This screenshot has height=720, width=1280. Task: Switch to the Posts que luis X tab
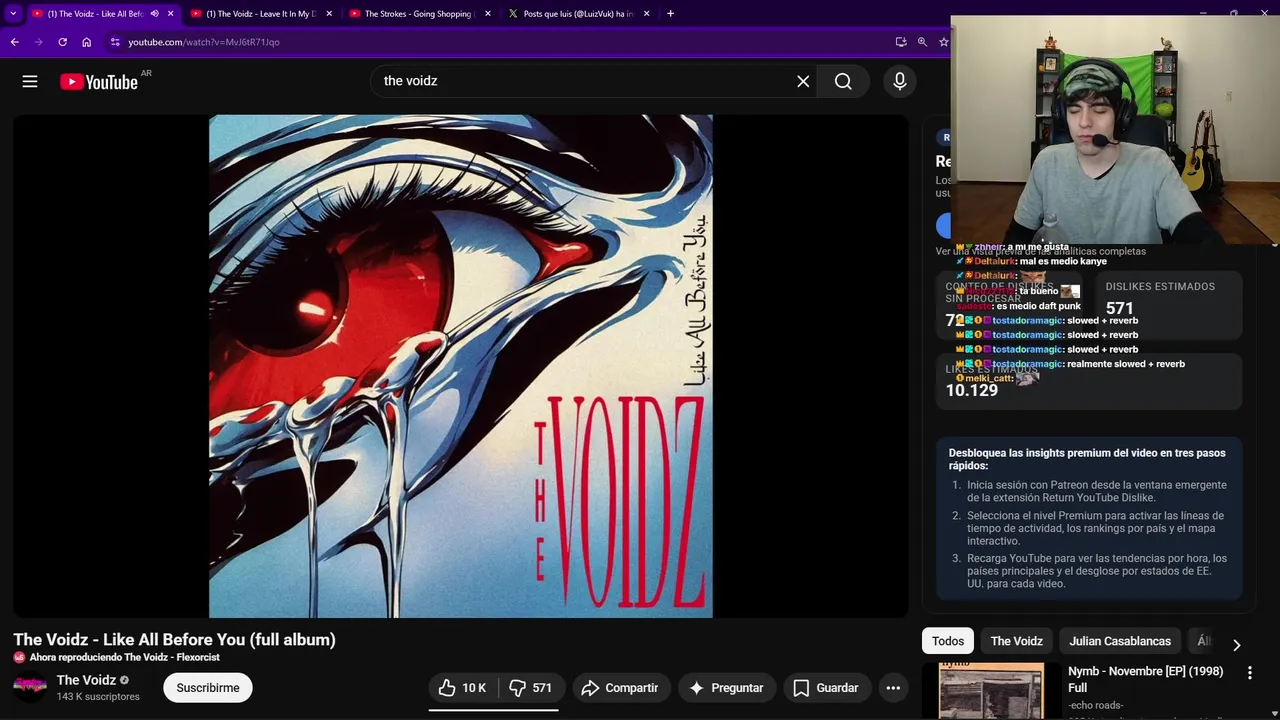(579, 13)
